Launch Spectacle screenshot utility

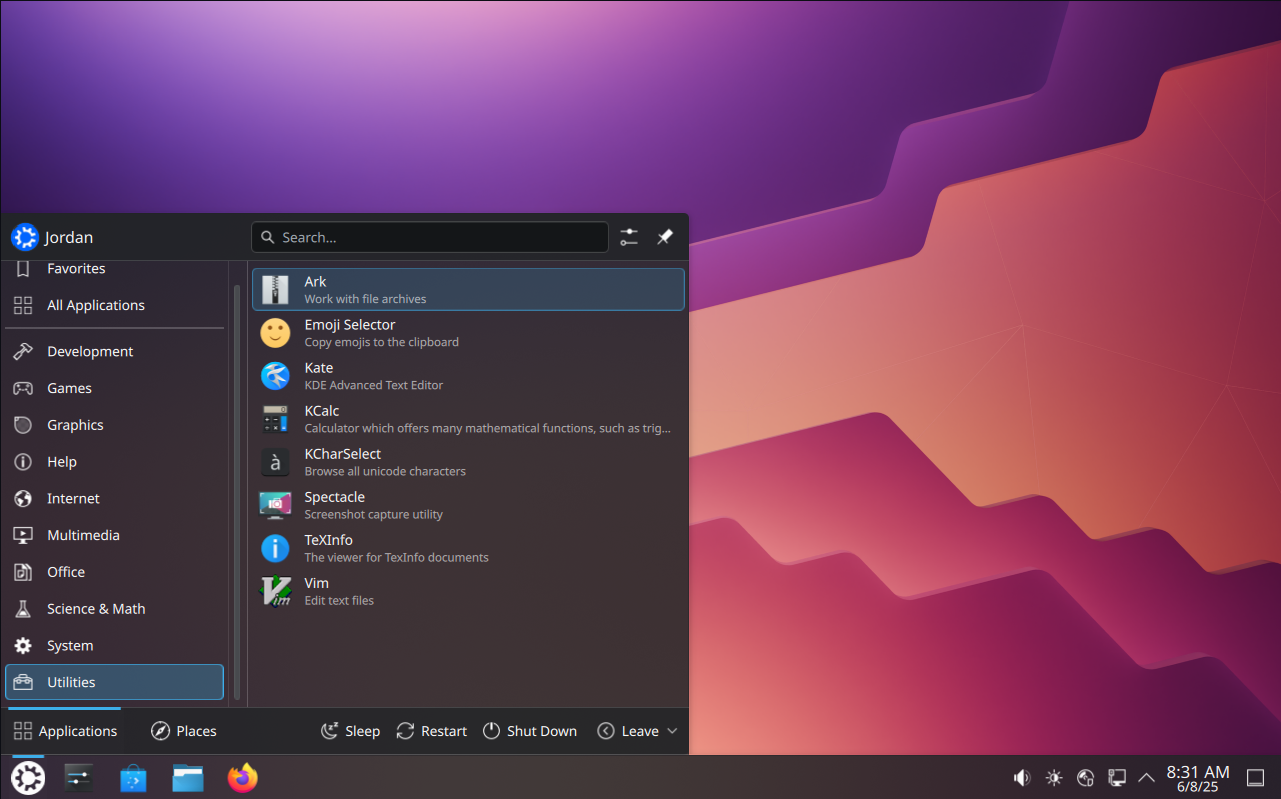468,504
